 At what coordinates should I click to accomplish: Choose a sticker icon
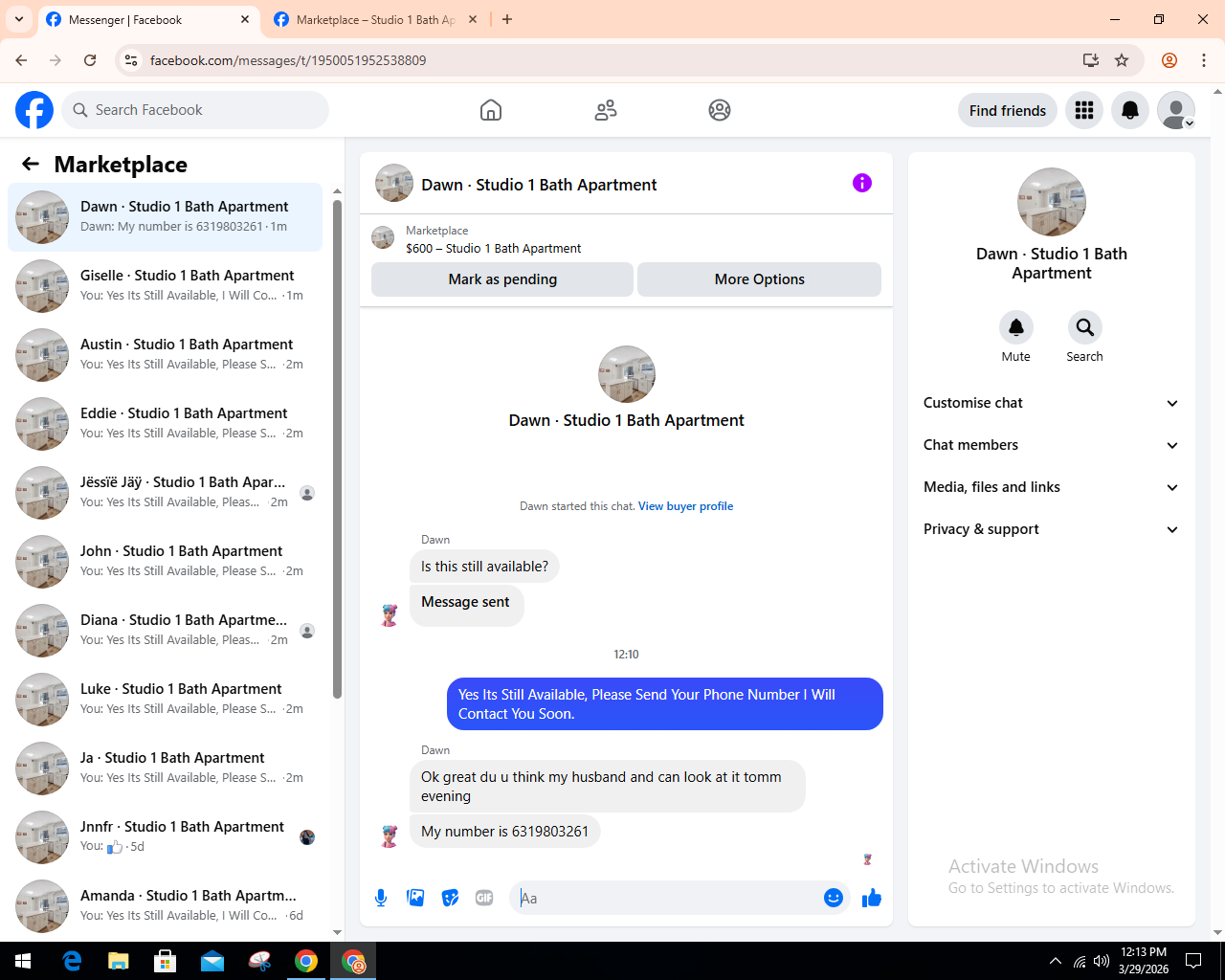(x=450, y=898)
